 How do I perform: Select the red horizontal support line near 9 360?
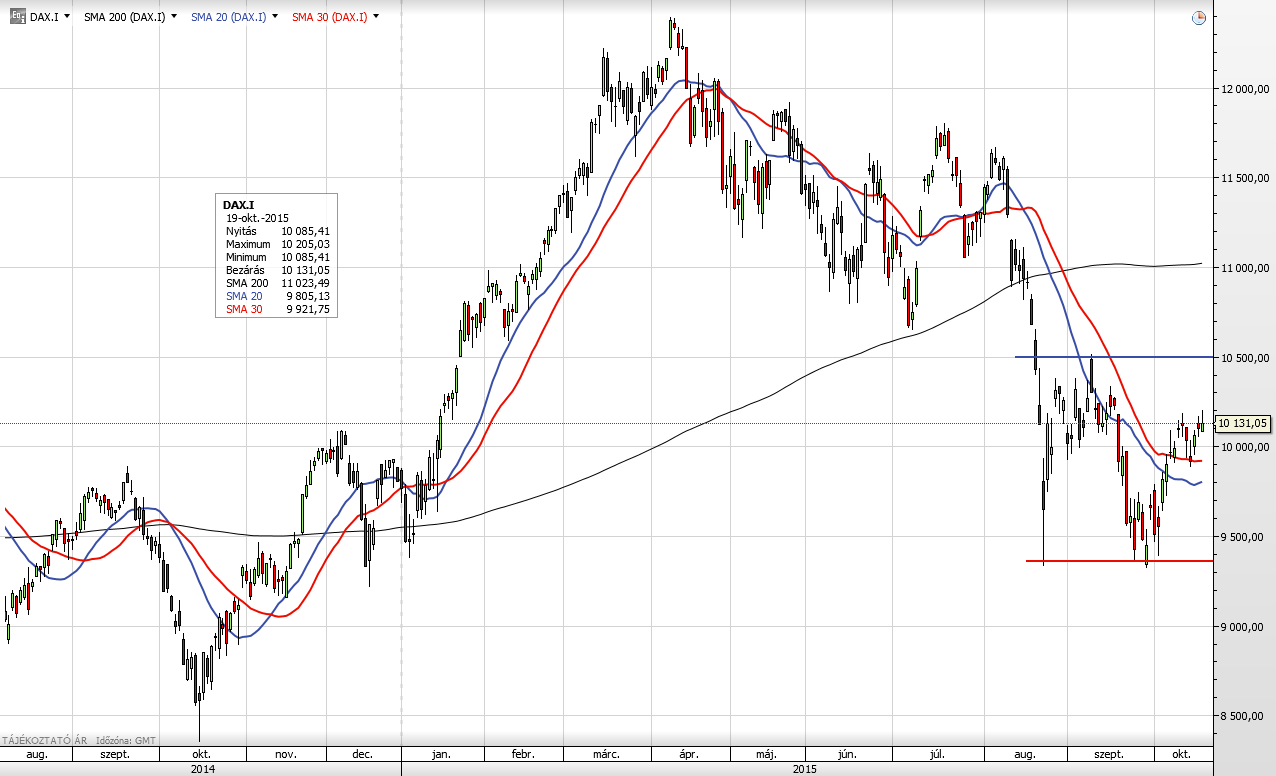coord(1120,561)
